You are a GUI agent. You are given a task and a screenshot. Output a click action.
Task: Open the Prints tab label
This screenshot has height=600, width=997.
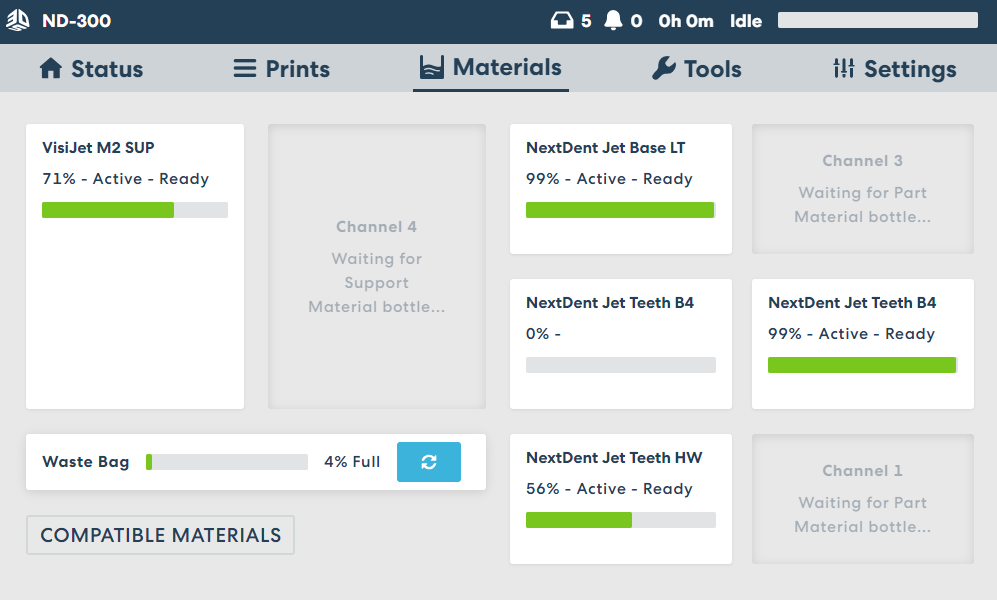297,69
